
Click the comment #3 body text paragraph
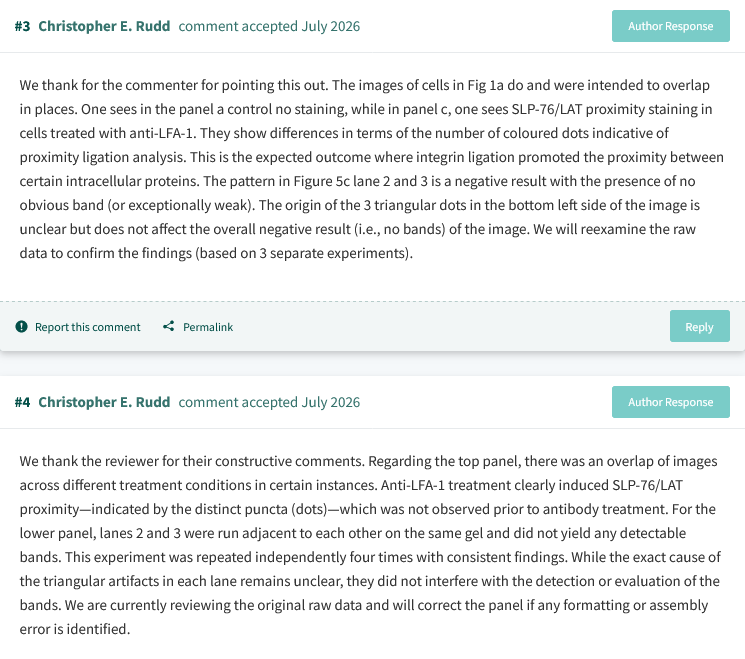pyautogui.click(x=372, y=169)
